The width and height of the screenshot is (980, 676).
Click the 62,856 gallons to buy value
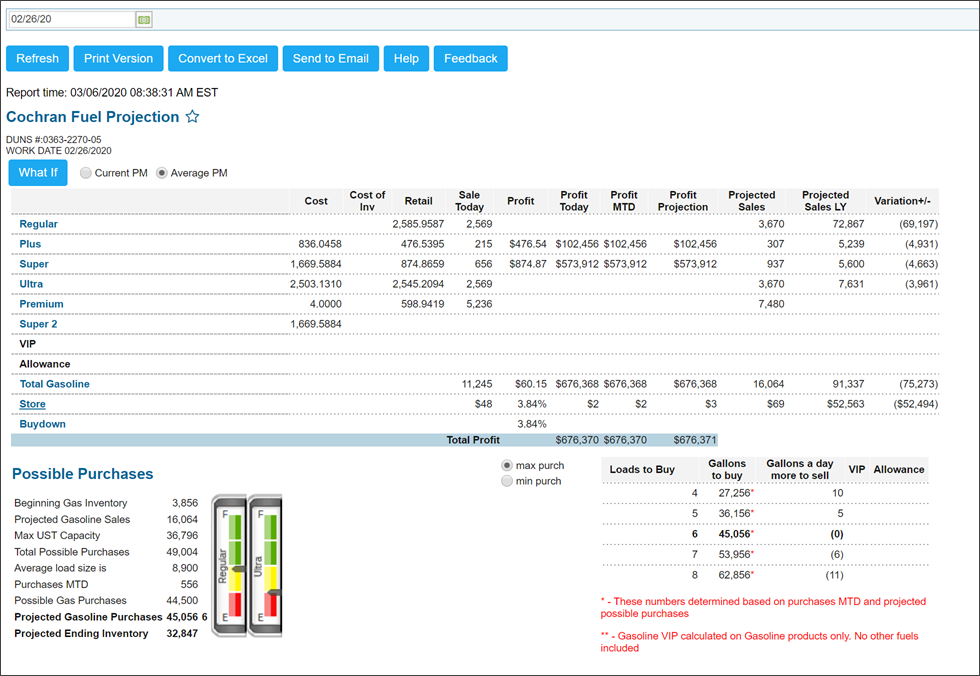pos(734,575)
